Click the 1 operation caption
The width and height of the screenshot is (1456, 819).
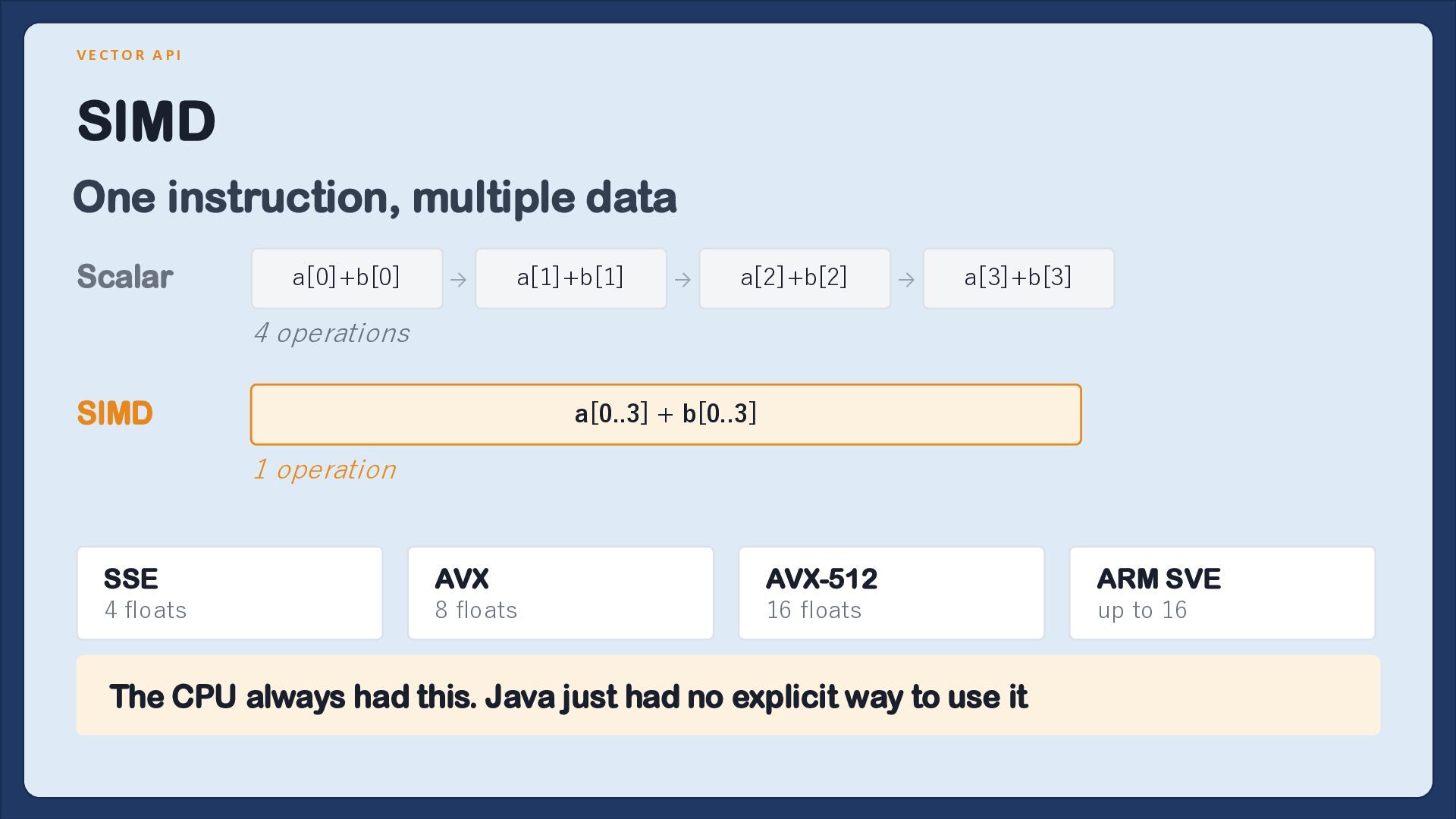coord(325,470)
